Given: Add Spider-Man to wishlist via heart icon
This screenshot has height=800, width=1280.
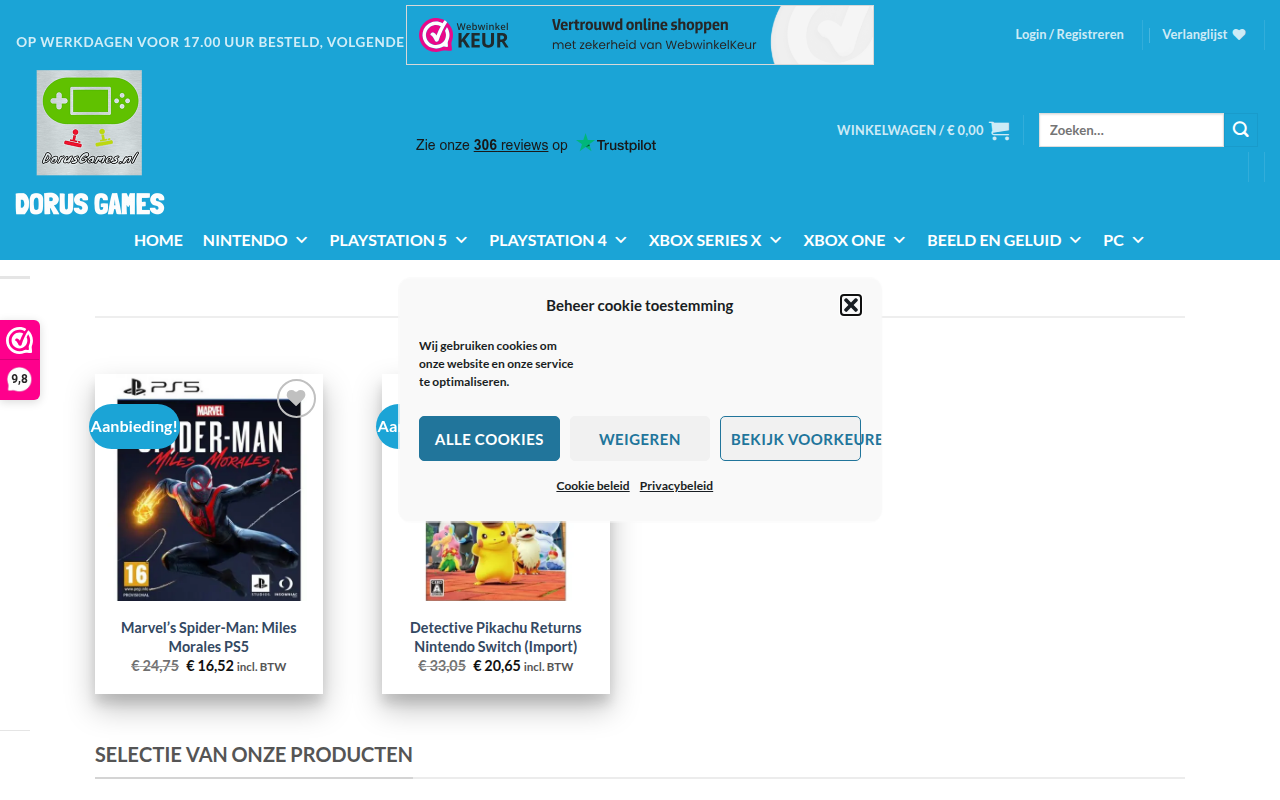Looking at the screenshot, I should 296,398.
